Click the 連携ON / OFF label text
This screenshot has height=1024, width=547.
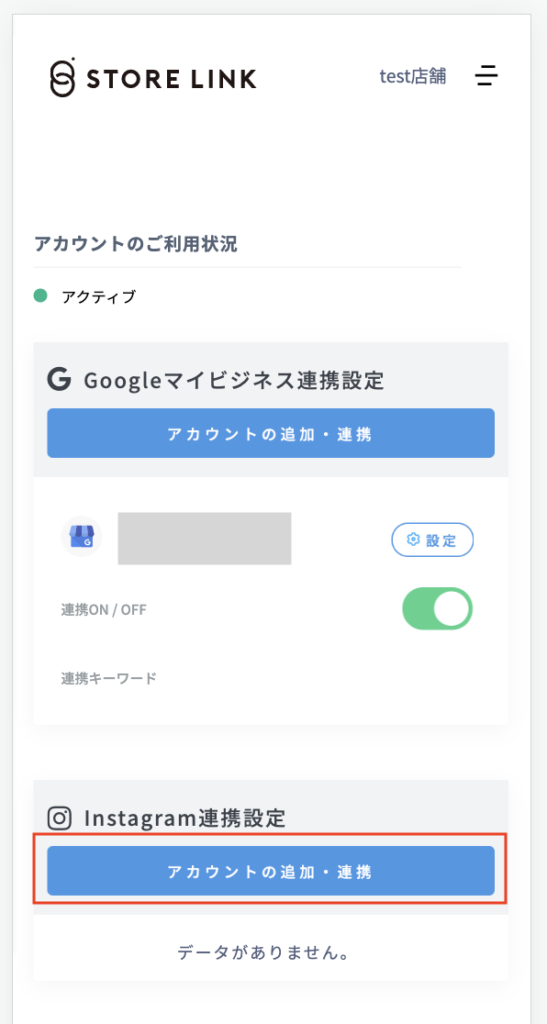tap(104, 609)
